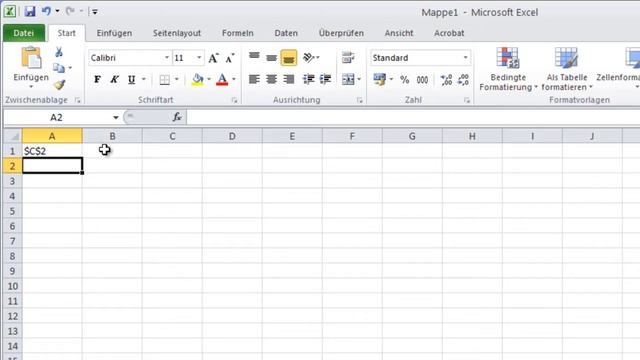Viewport: 640px width, 360px height.
Task: Open the Customize Quick Access Toolbar arrow
Action: [x=94, y=12]
